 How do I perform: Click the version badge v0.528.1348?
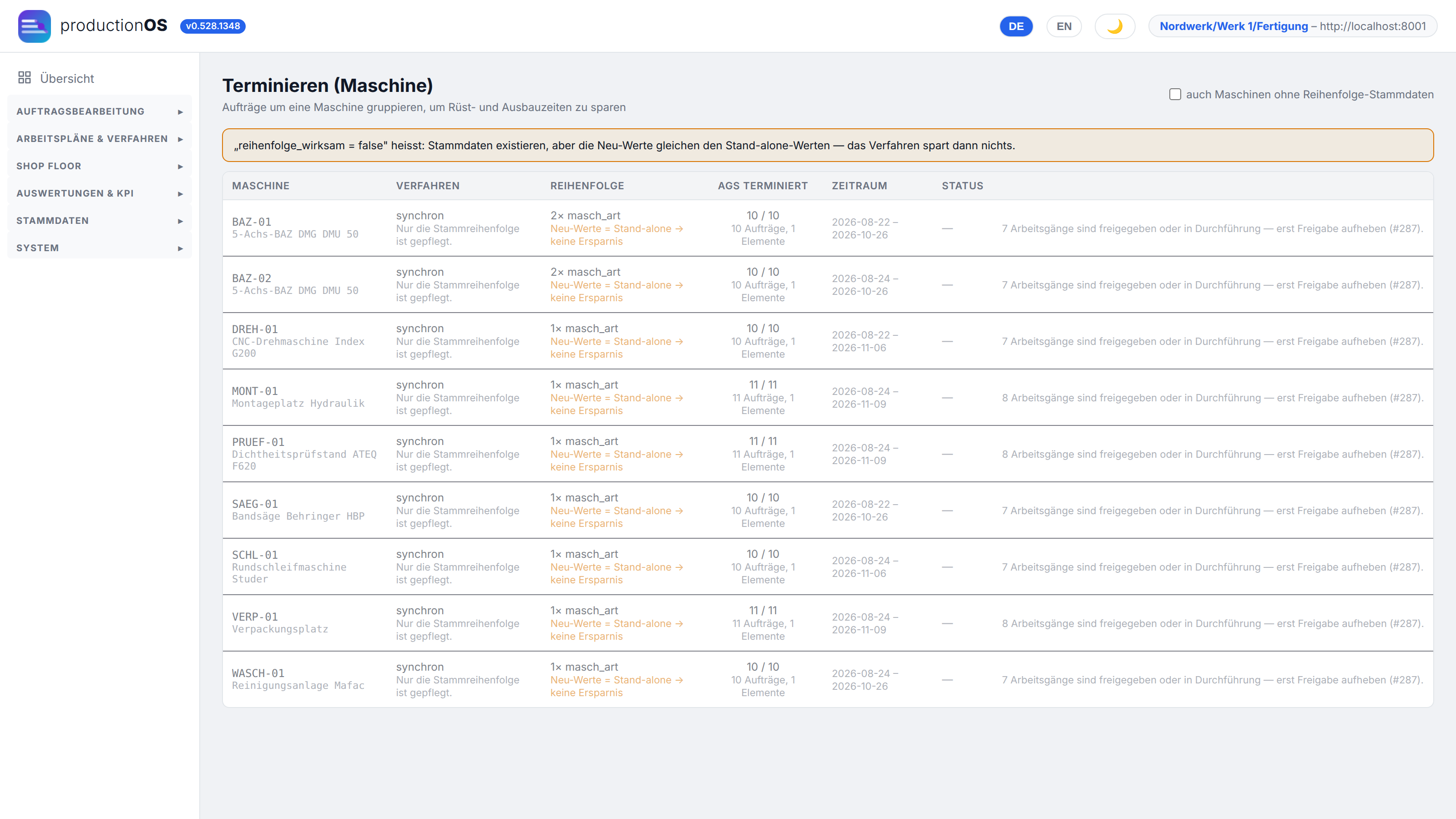coord(212,26)
